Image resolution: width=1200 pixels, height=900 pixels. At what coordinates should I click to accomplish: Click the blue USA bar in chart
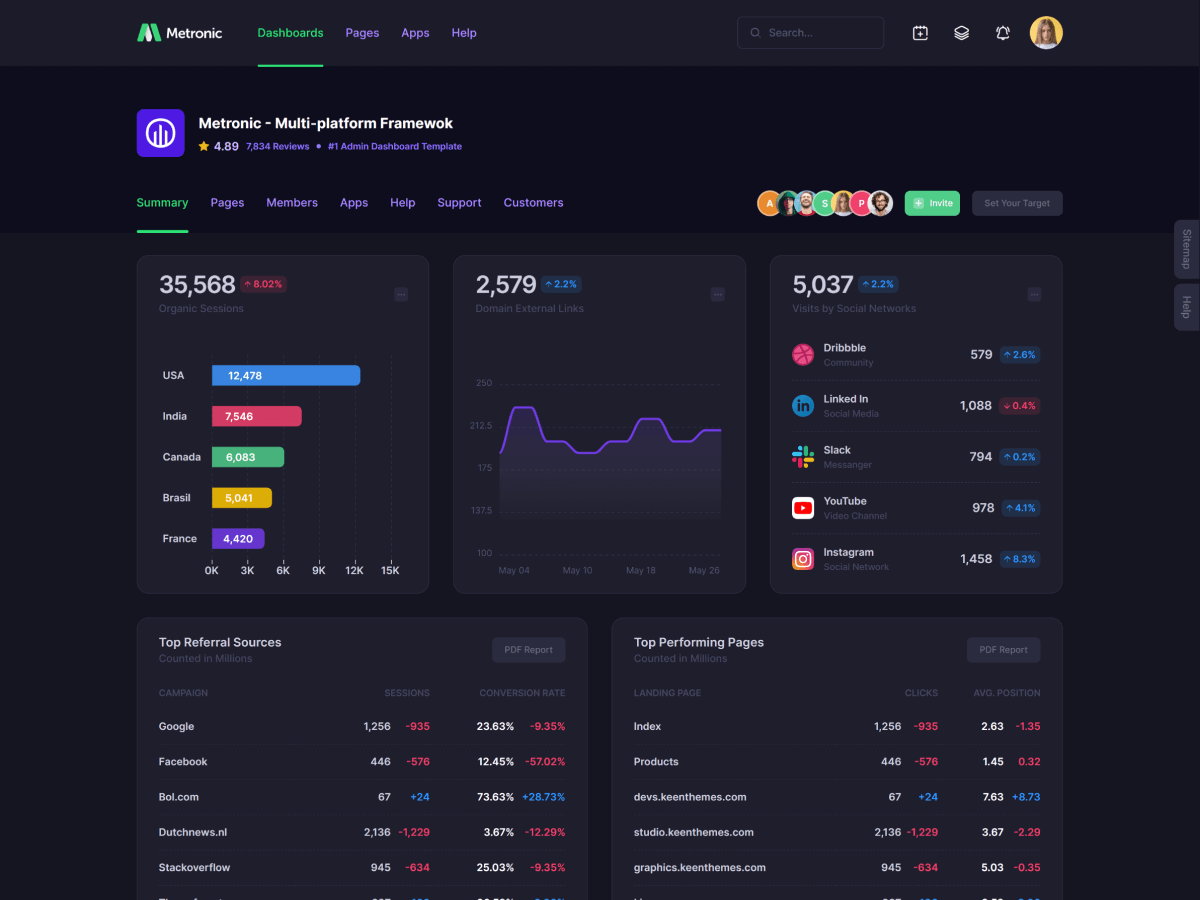click(286, 375)
